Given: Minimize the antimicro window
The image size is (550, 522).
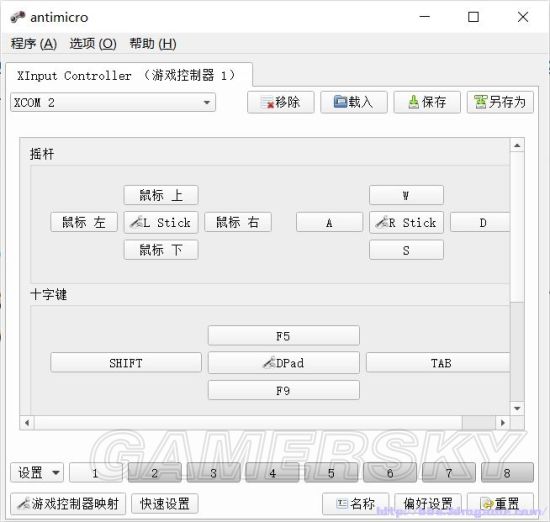Looking at the screenshot, I should [425, 17].
